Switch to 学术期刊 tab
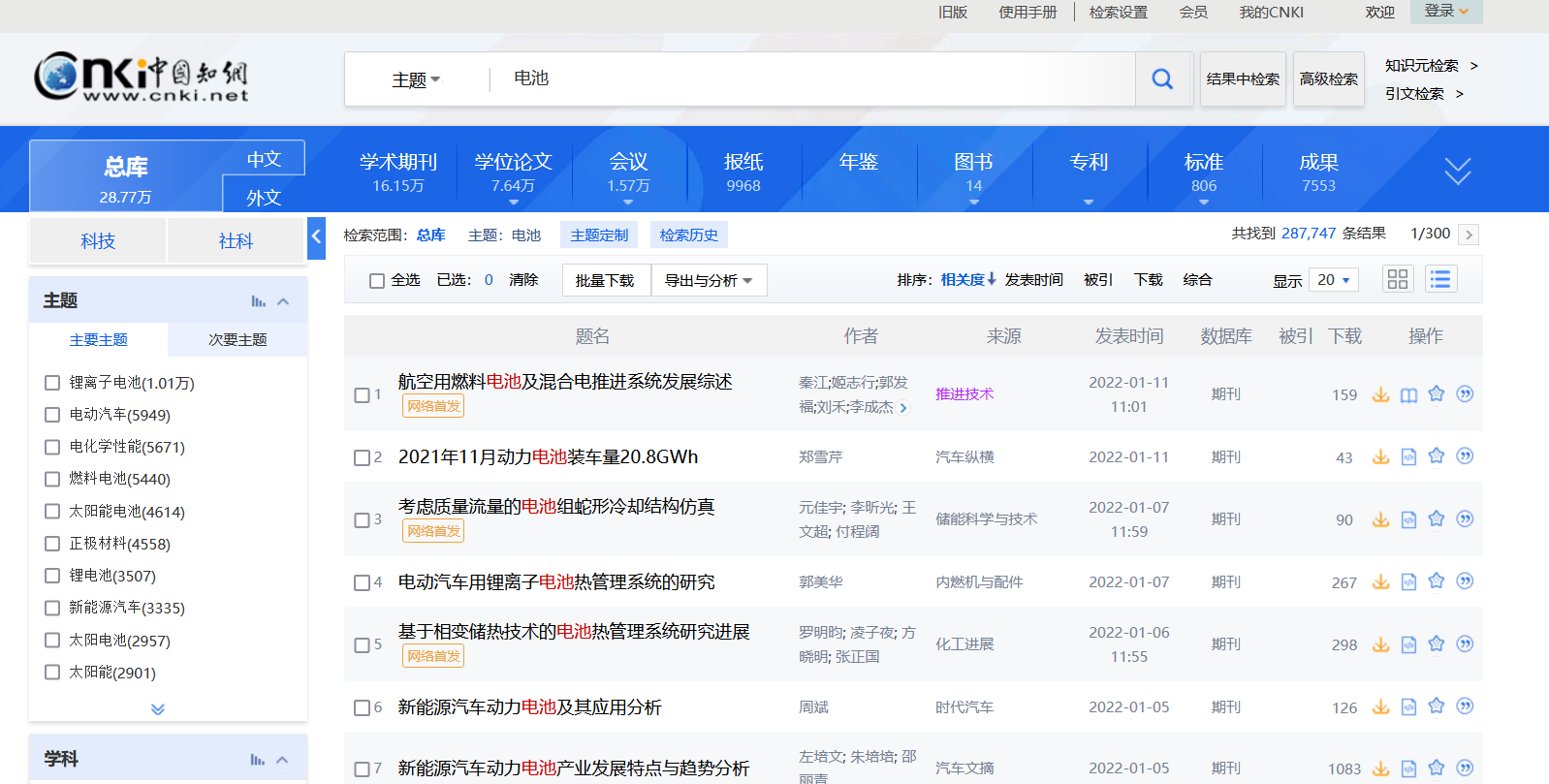This screenshot has width=1549, height=784. click(x=398, y=172)
